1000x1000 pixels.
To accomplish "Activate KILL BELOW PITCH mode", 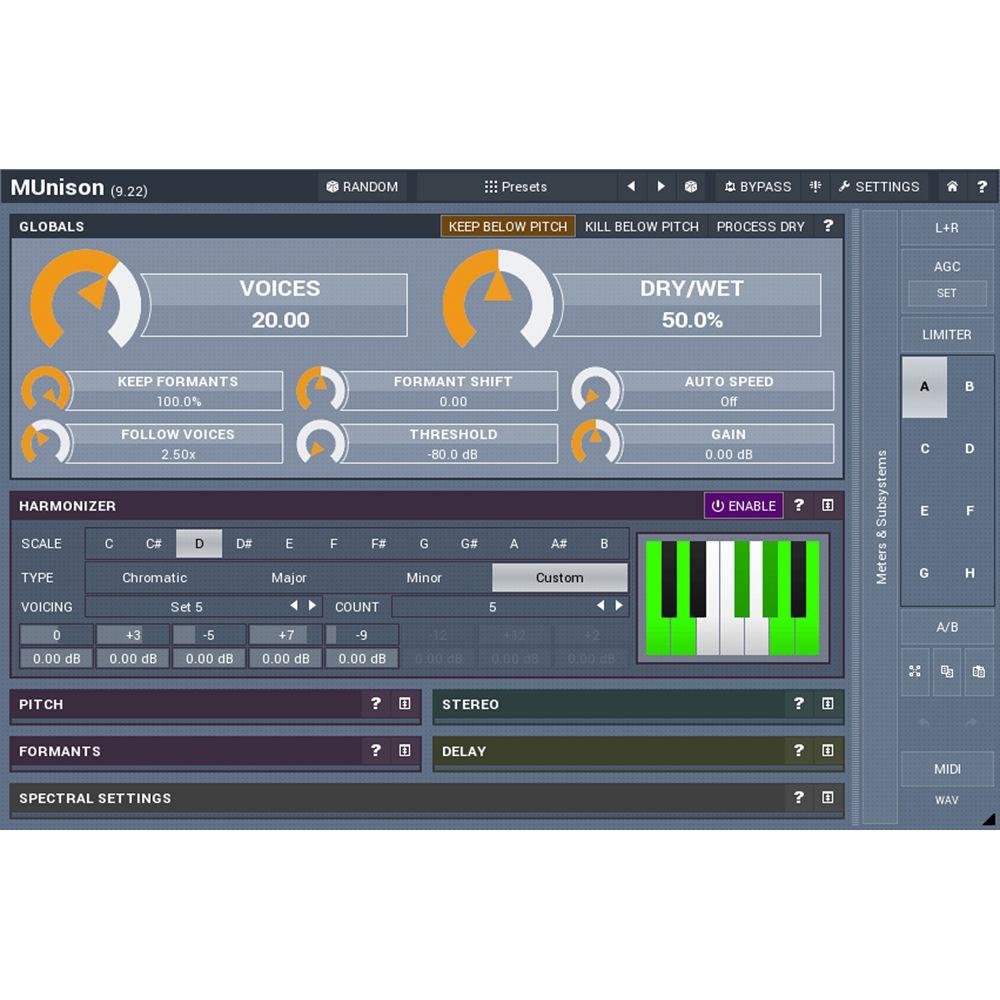I will 642,226.
